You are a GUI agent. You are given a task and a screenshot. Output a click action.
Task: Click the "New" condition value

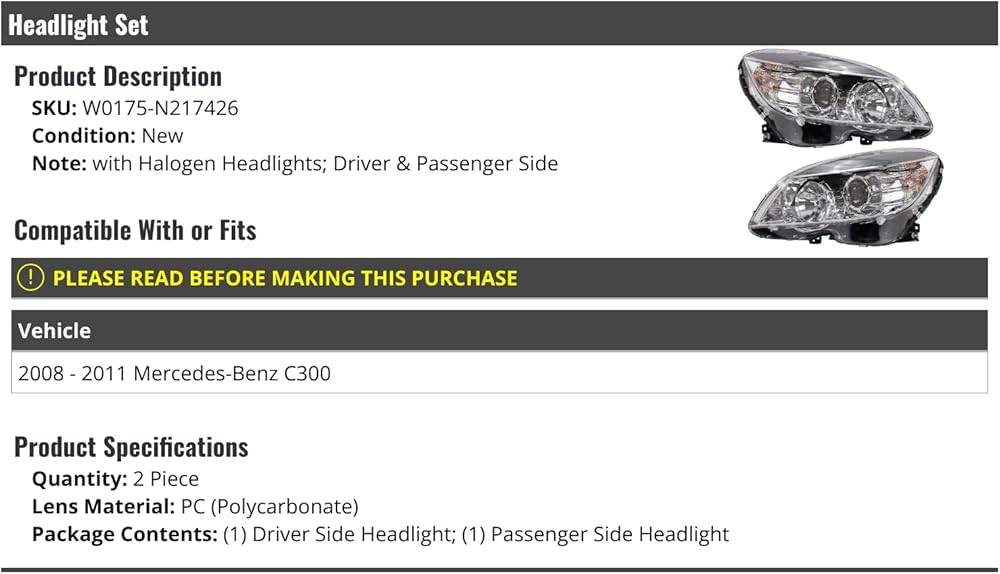point(162,136)
